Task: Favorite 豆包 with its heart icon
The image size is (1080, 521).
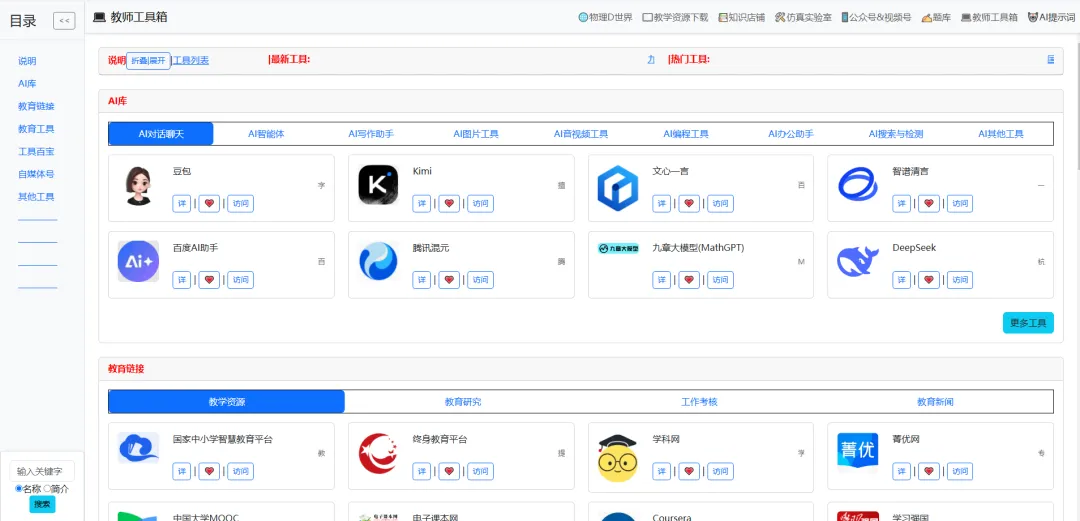Action: click(x=209, y=203)
